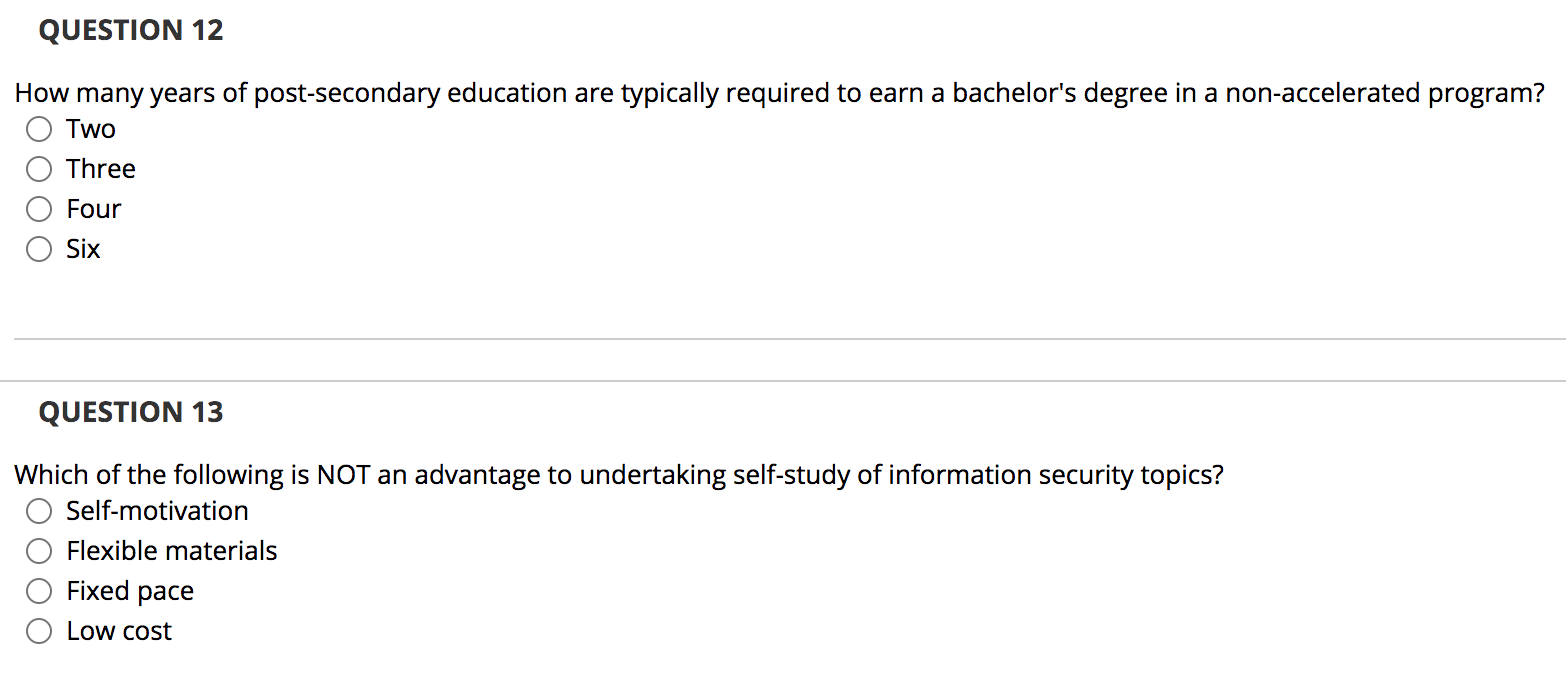Click the "Six" answer label
This screenshot has height=696, width=1566.
[83, 249]
